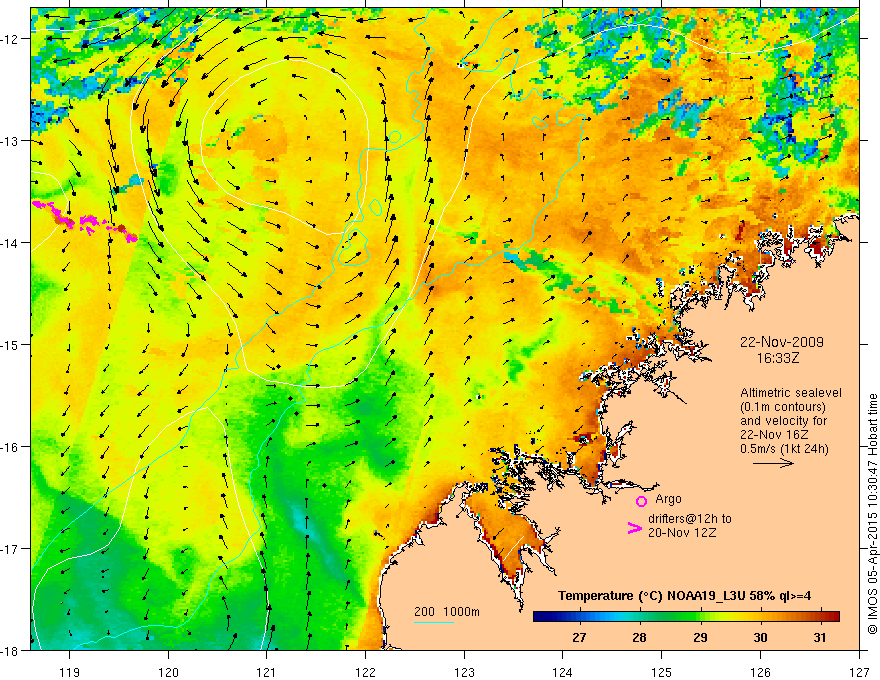Click the latitude axis label -14
The width and height of the screenshot is (880, 680).
(11, 242)
